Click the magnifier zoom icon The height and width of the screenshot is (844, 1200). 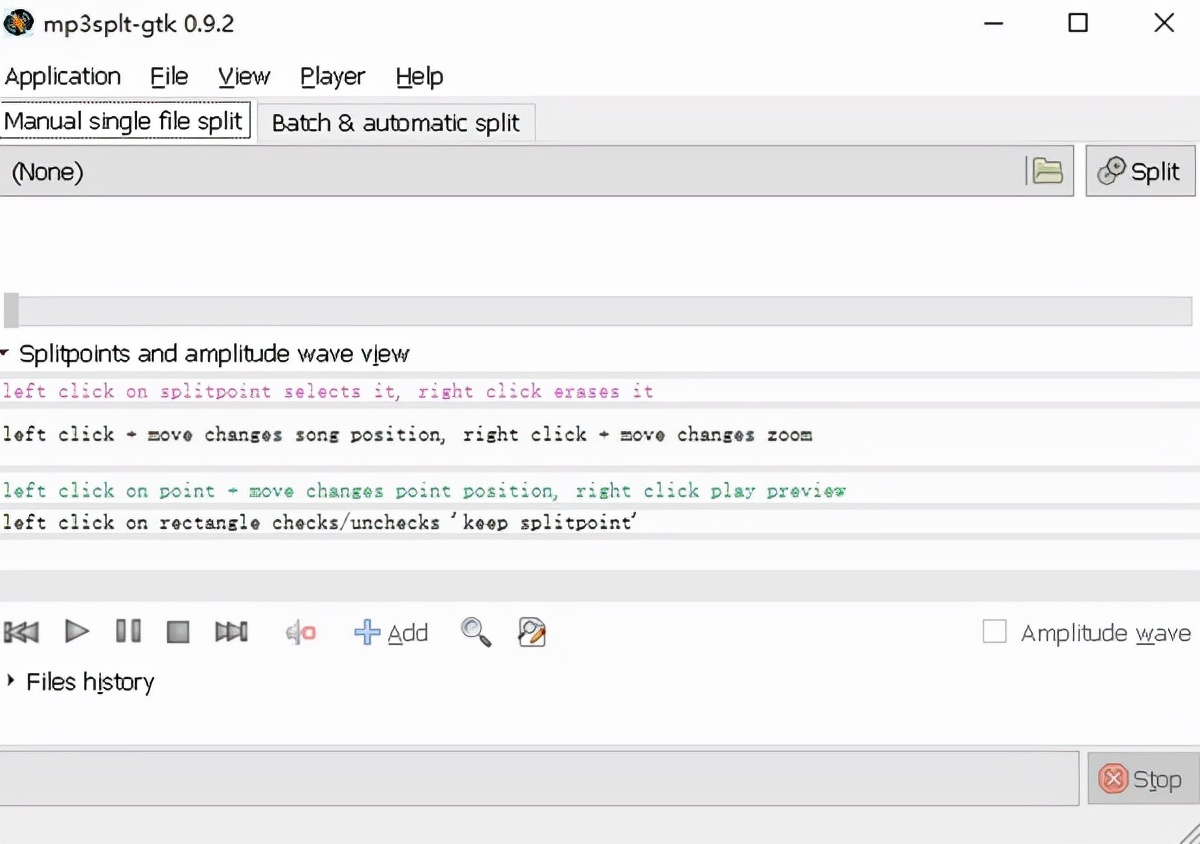tap(476, 632)
